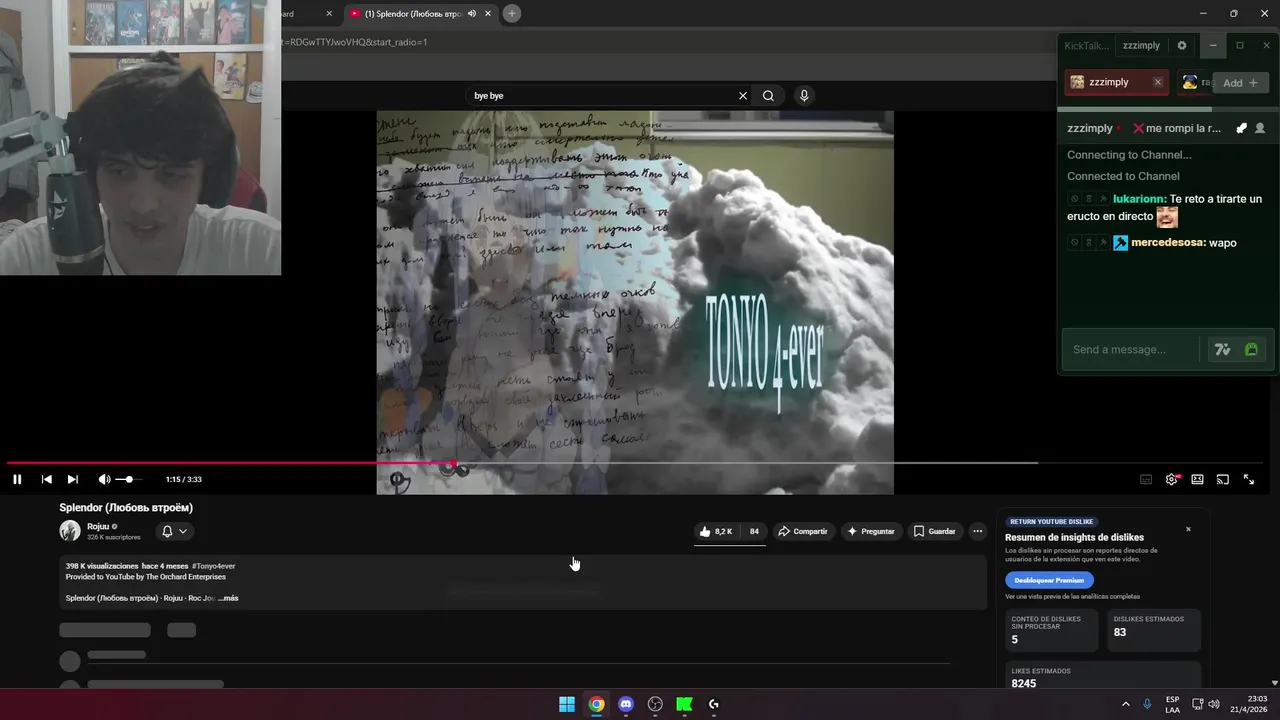Add a new chatroom in KickTalk
The image size is (1280, 720).
[x=1241, y=83]
